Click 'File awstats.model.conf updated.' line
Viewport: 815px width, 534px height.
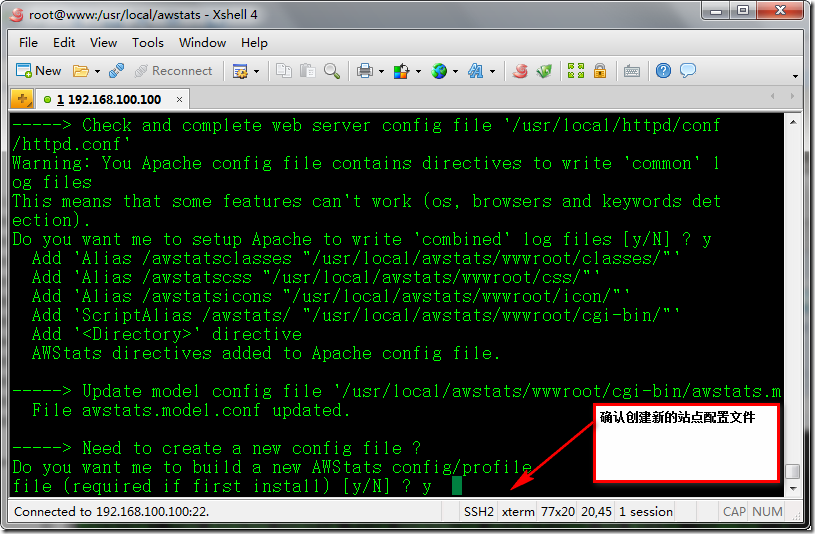191,410
